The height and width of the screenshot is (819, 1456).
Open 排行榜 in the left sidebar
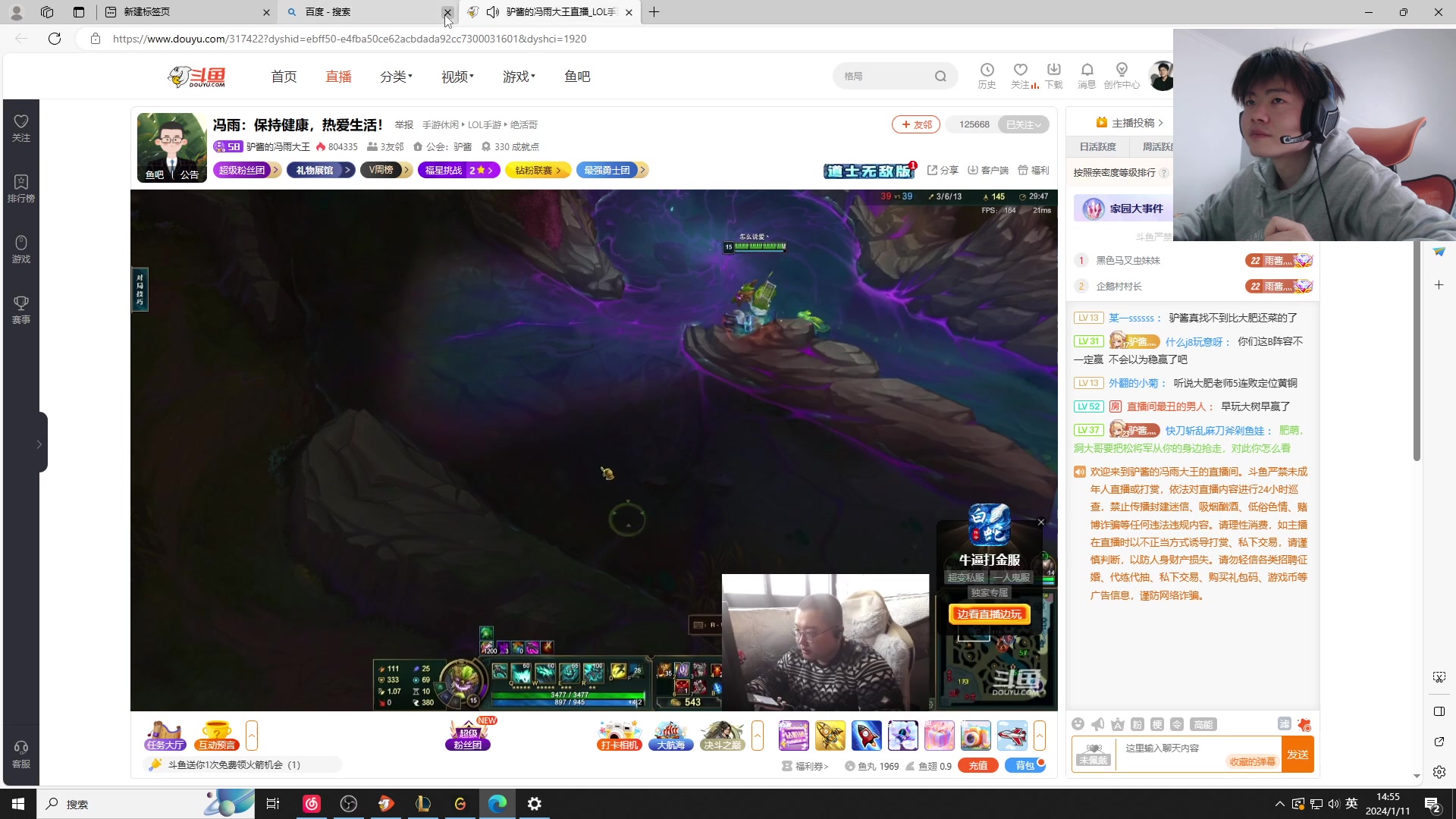pos(21,188)
